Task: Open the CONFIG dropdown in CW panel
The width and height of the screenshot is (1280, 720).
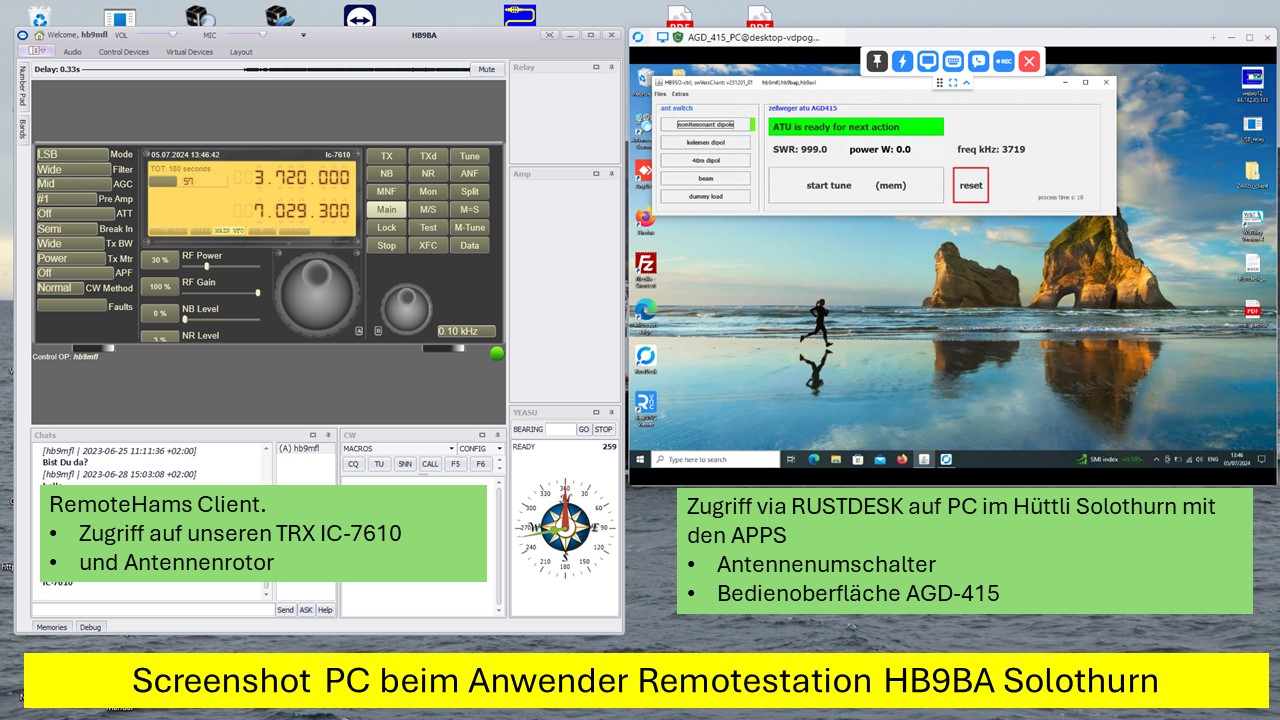Action: (x=480, y=449)
